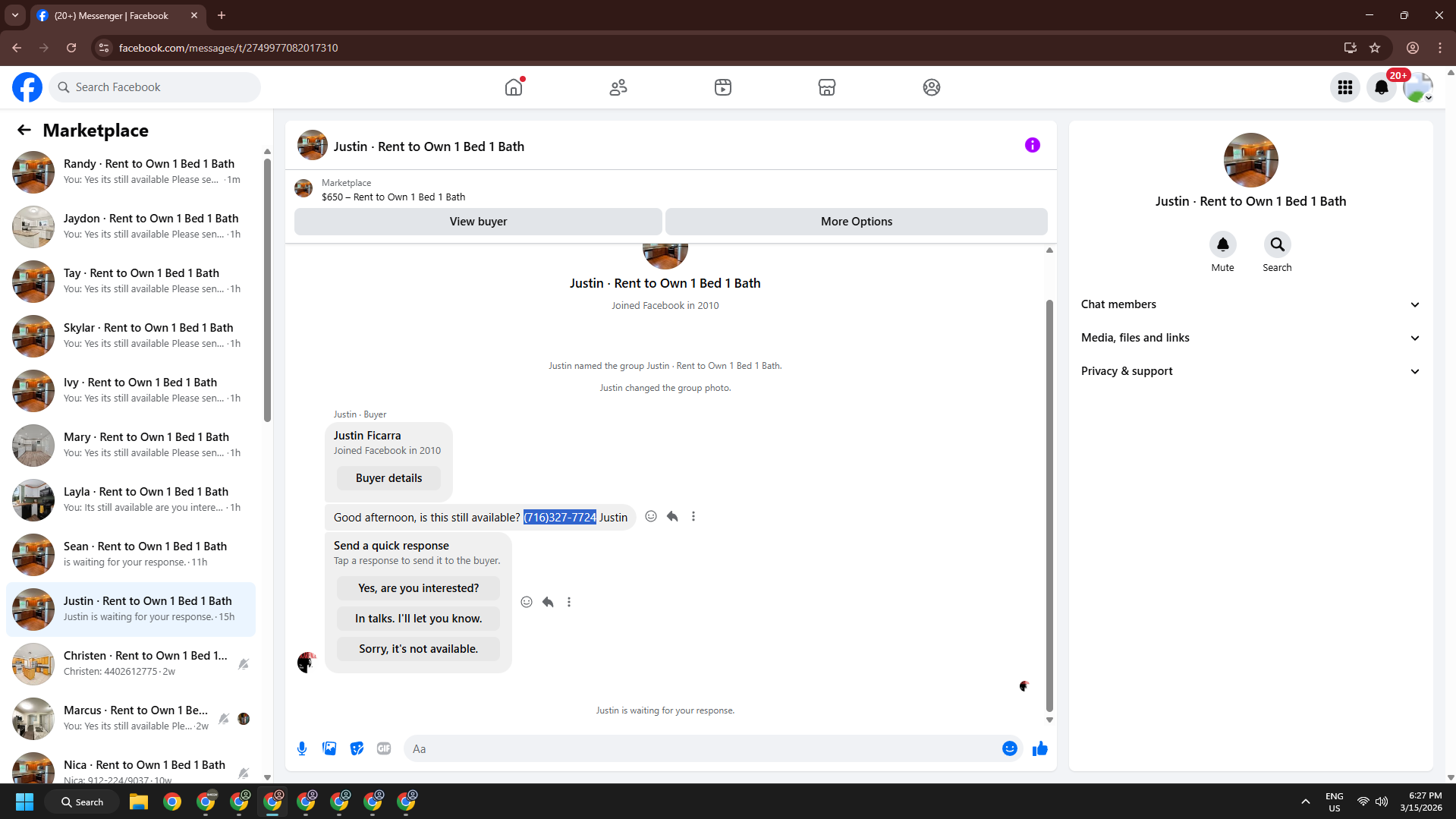Send a thumbs-up like

(1040, 748)
